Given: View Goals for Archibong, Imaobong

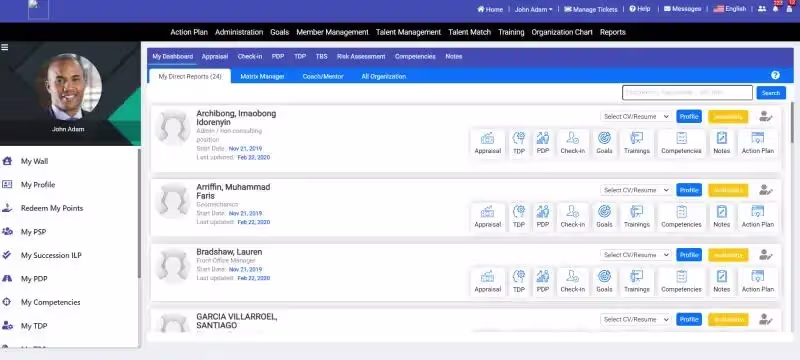Looking at the screenshot, I should tap(604, 143).
